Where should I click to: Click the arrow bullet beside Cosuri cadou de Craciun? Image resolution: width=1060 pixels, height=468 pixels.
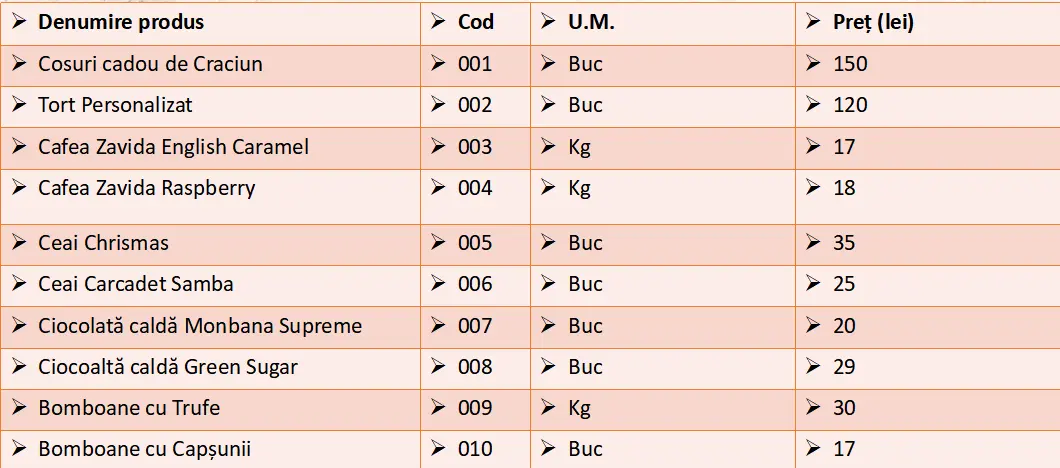pyautogui.click(x=20, y=64)
